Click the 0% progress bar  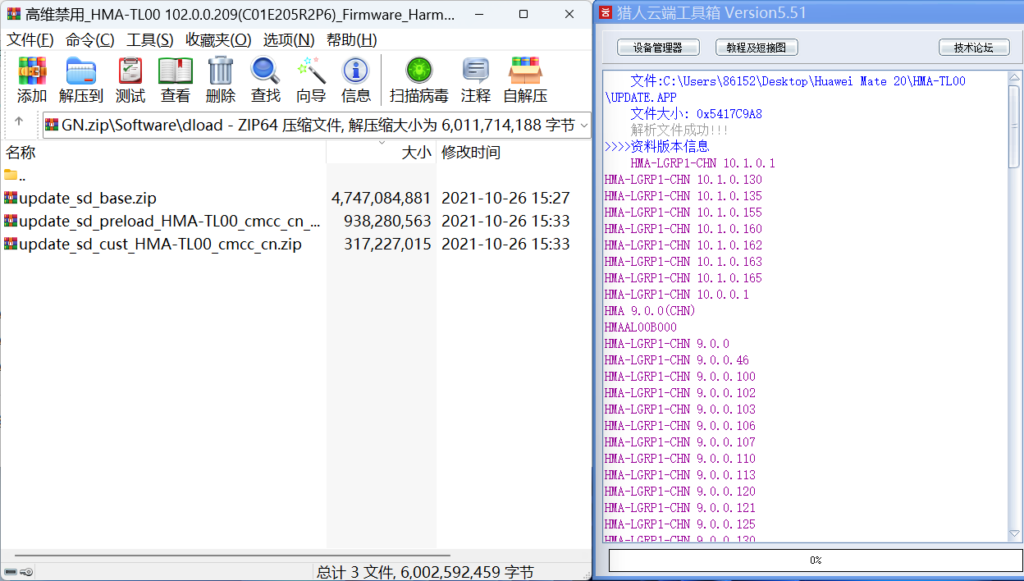pos(815,560)
